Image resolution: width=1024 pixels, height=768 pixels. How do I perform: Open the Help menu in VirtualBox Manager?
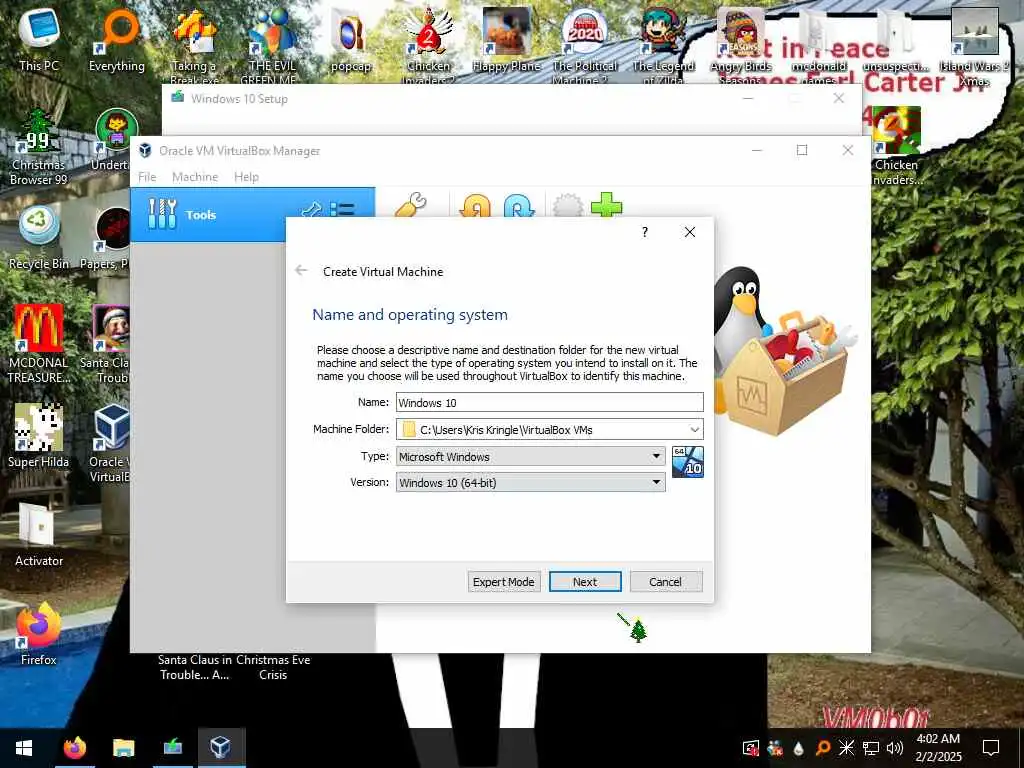pyautogui.click(x=246, y=176)
